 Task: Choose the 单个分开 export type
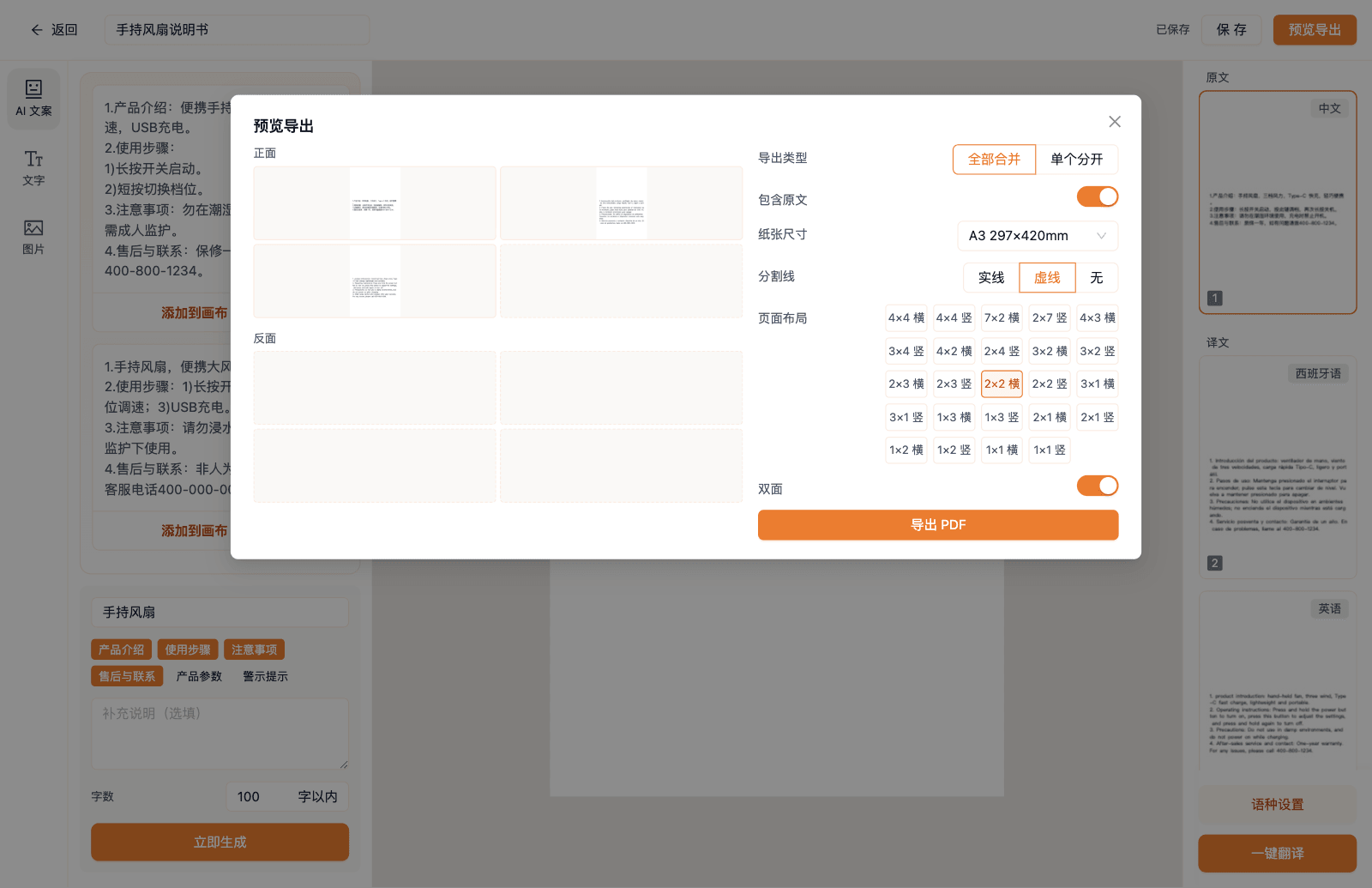[1077, 159]
